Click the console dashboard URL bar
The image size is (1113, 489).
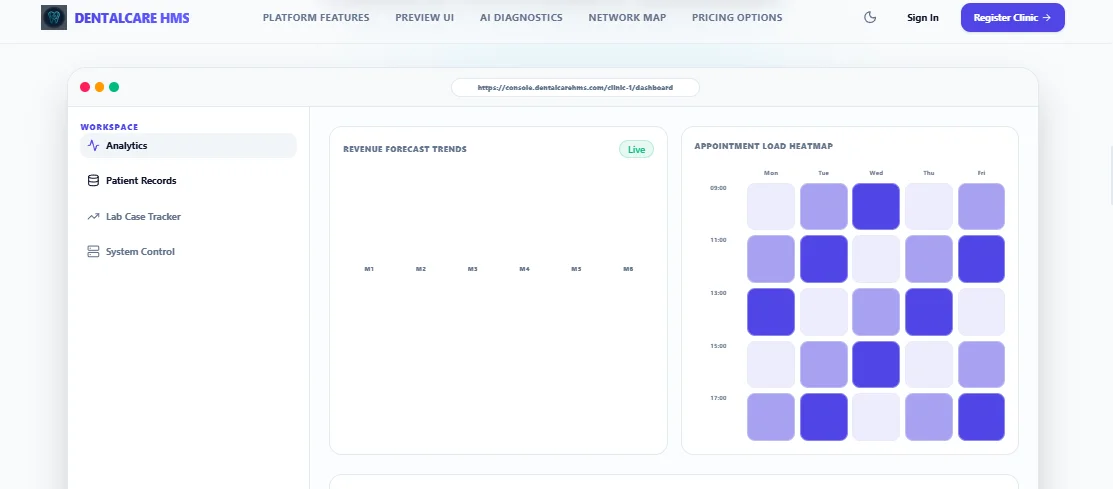point(575,87)
